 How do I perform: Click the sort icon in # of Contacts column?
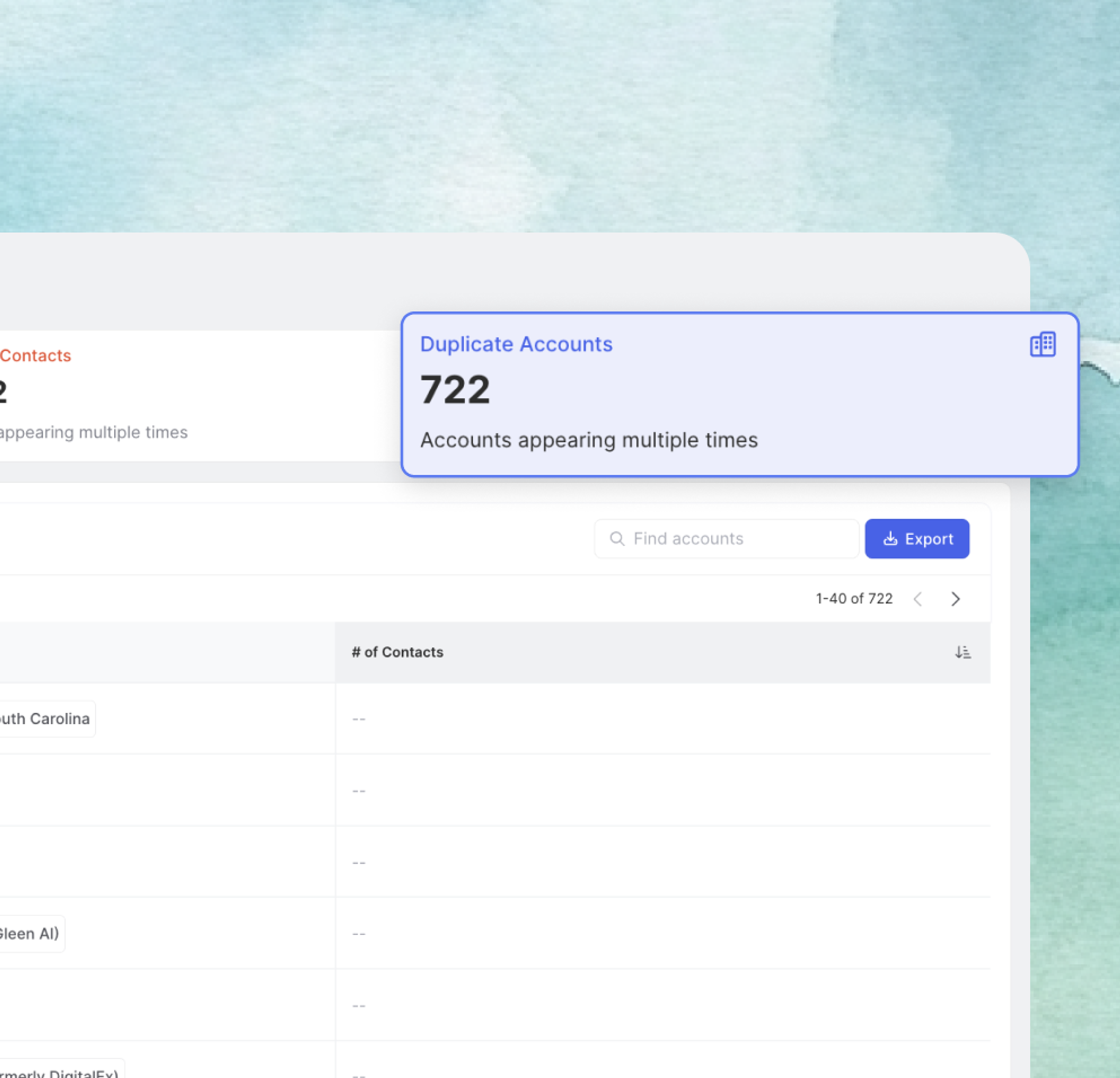coord(962,652)
